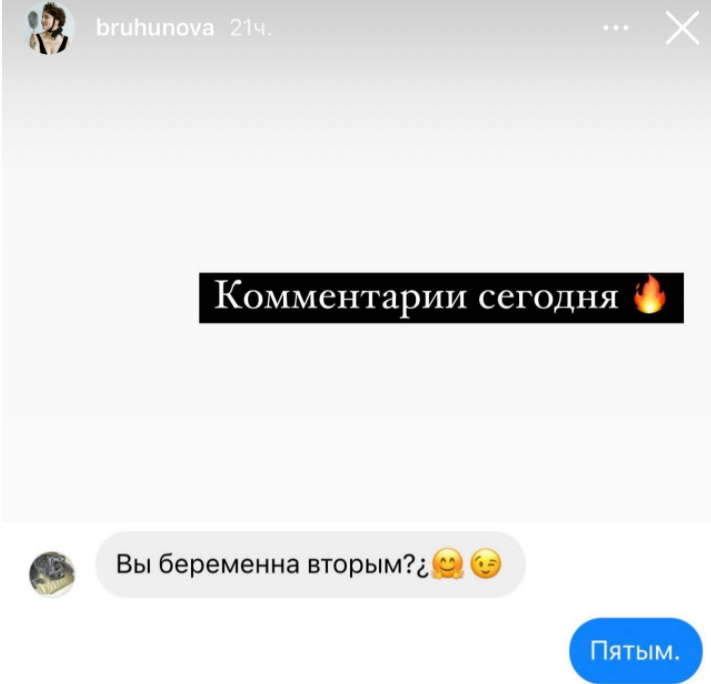Click the inverted question mark in the message
Viewport: 711px width, 684px height.
tap(422, 567)
